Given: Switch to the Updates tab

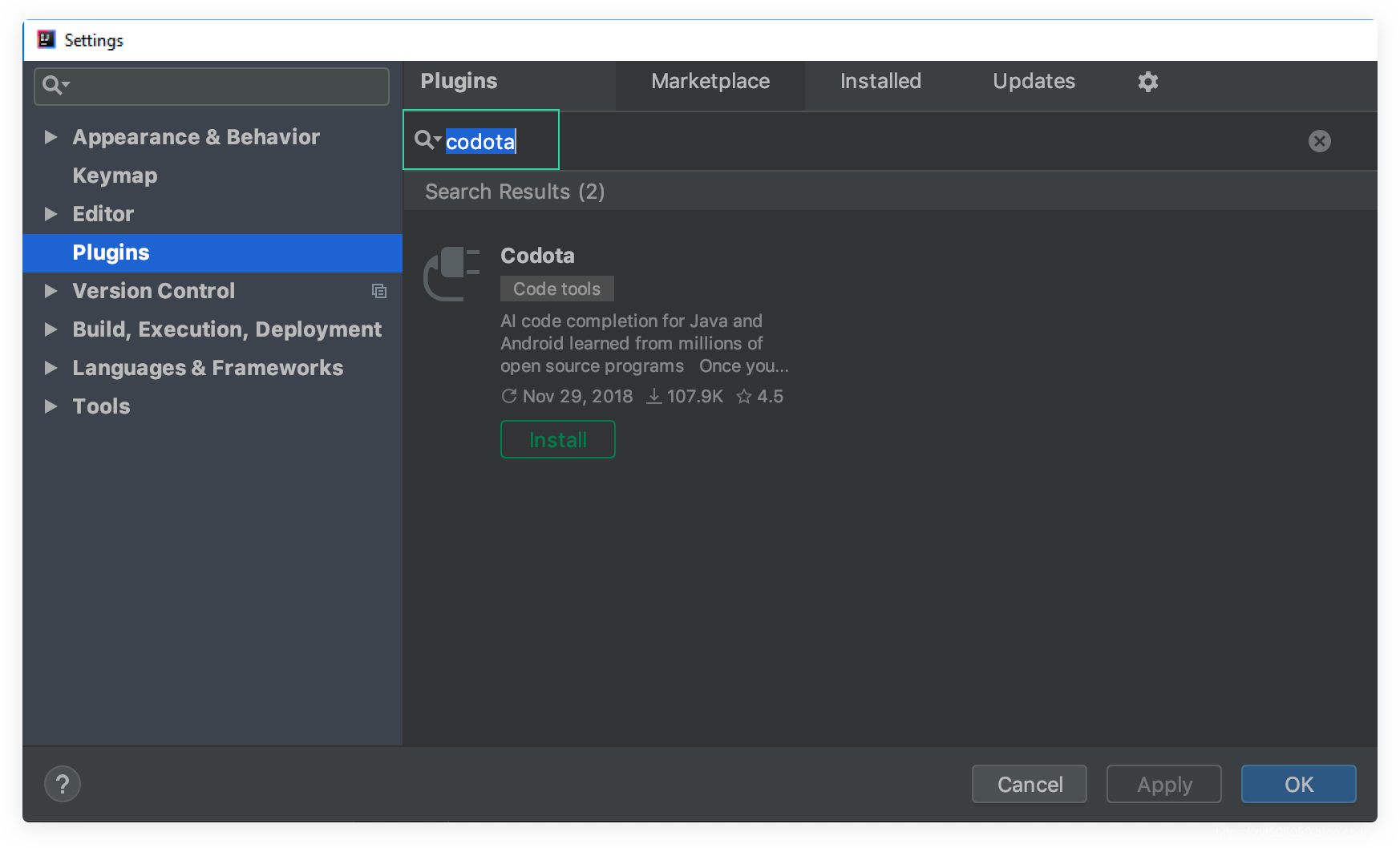Looking at the screenshot, I should click(1034, 82).
